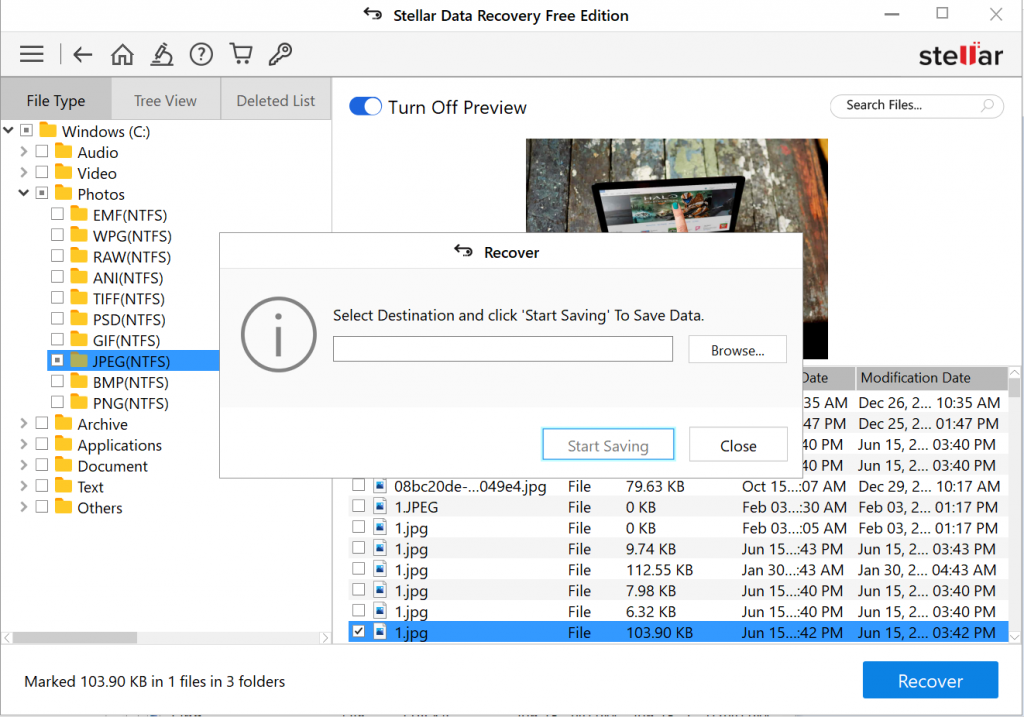The width and height of the screenshot is (1024, 717).
Task: Select the JPEG(NTFS) tree item
Action: [131, 361]
